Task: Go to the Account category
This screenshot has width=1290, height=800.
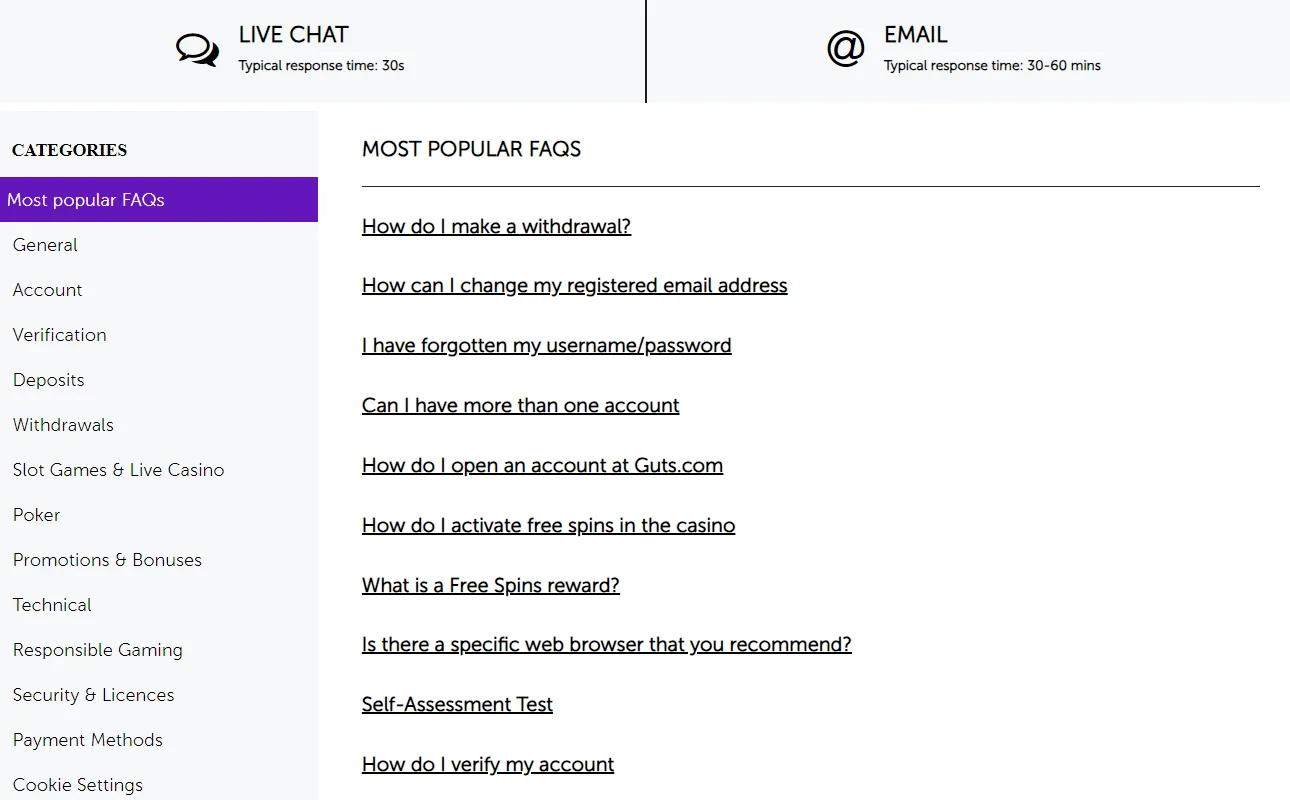Action: click(48, 290)
